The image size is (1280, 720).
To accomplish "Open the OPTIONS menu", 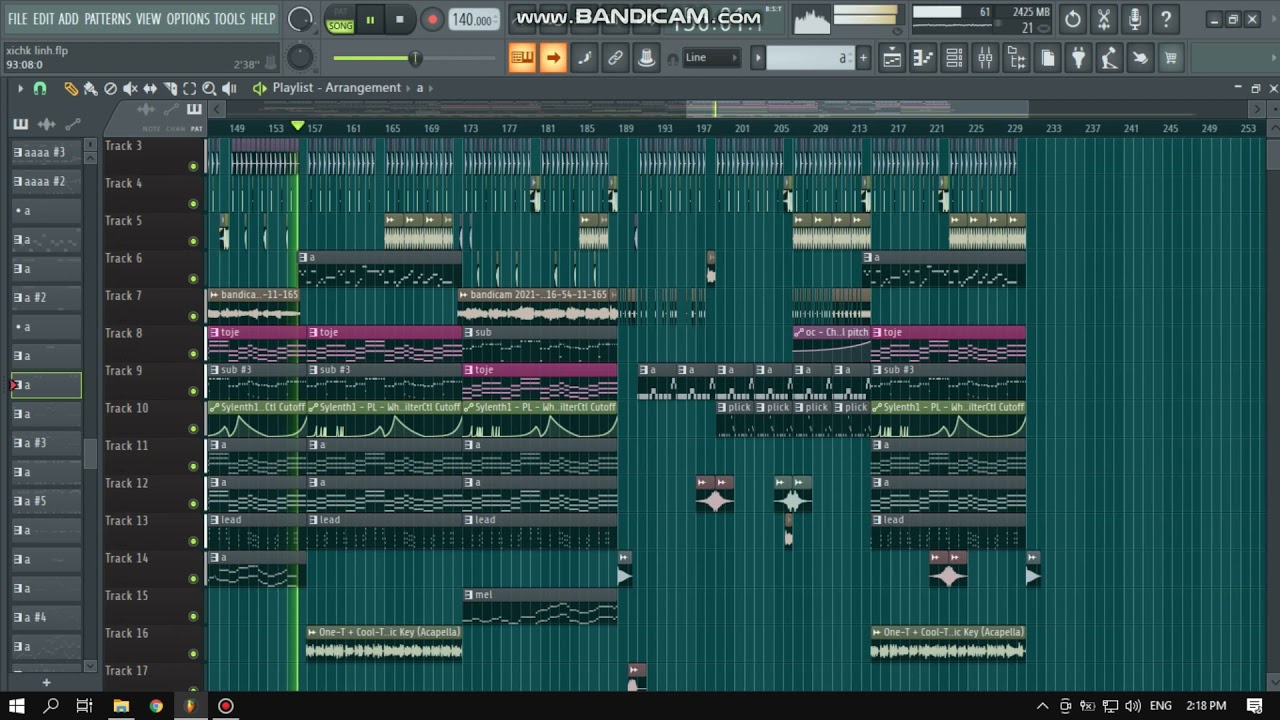I will pyautogui.click(x=188, y=19).
